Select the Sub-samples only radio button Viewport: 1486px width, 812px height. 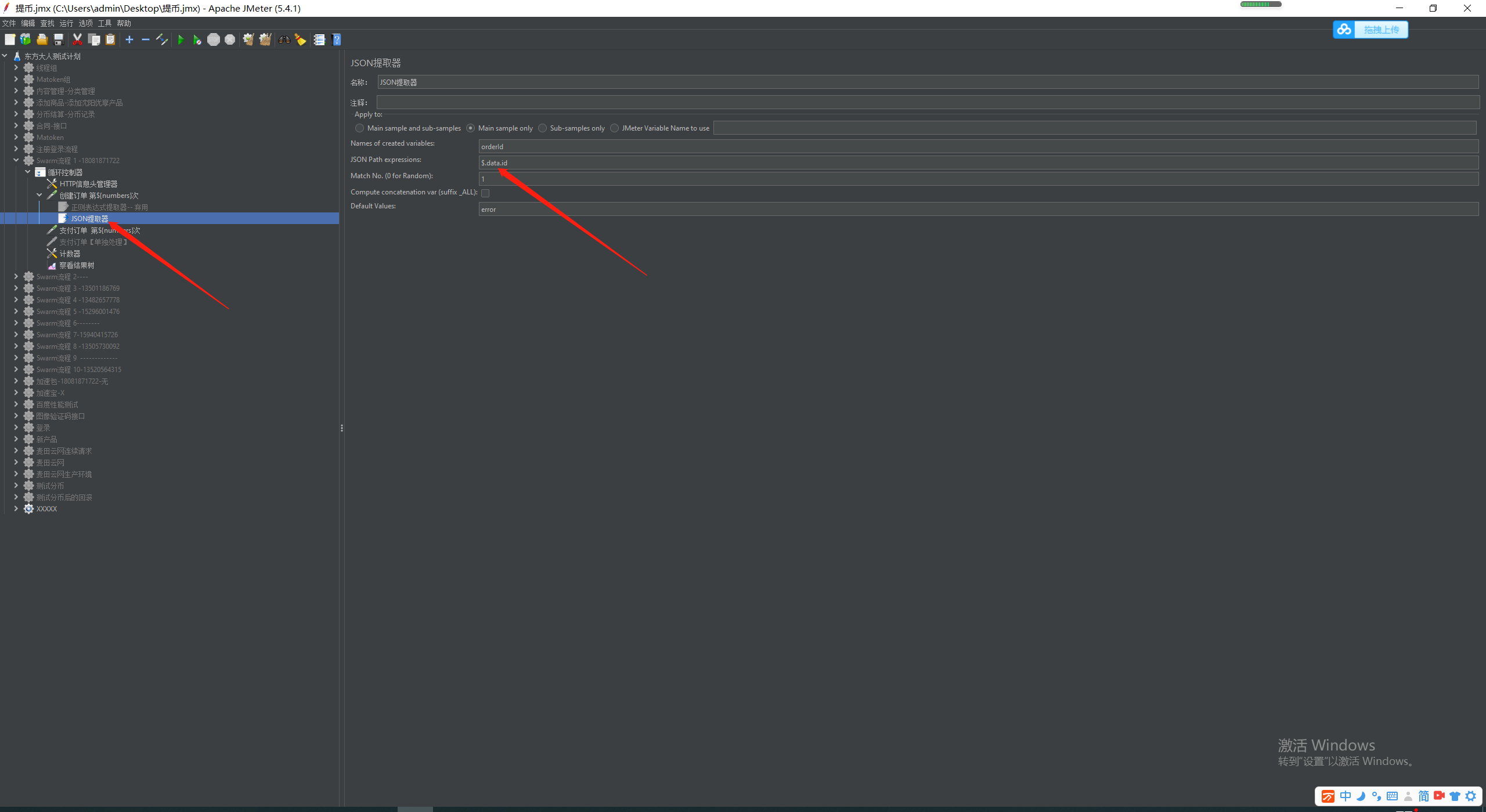543,128
